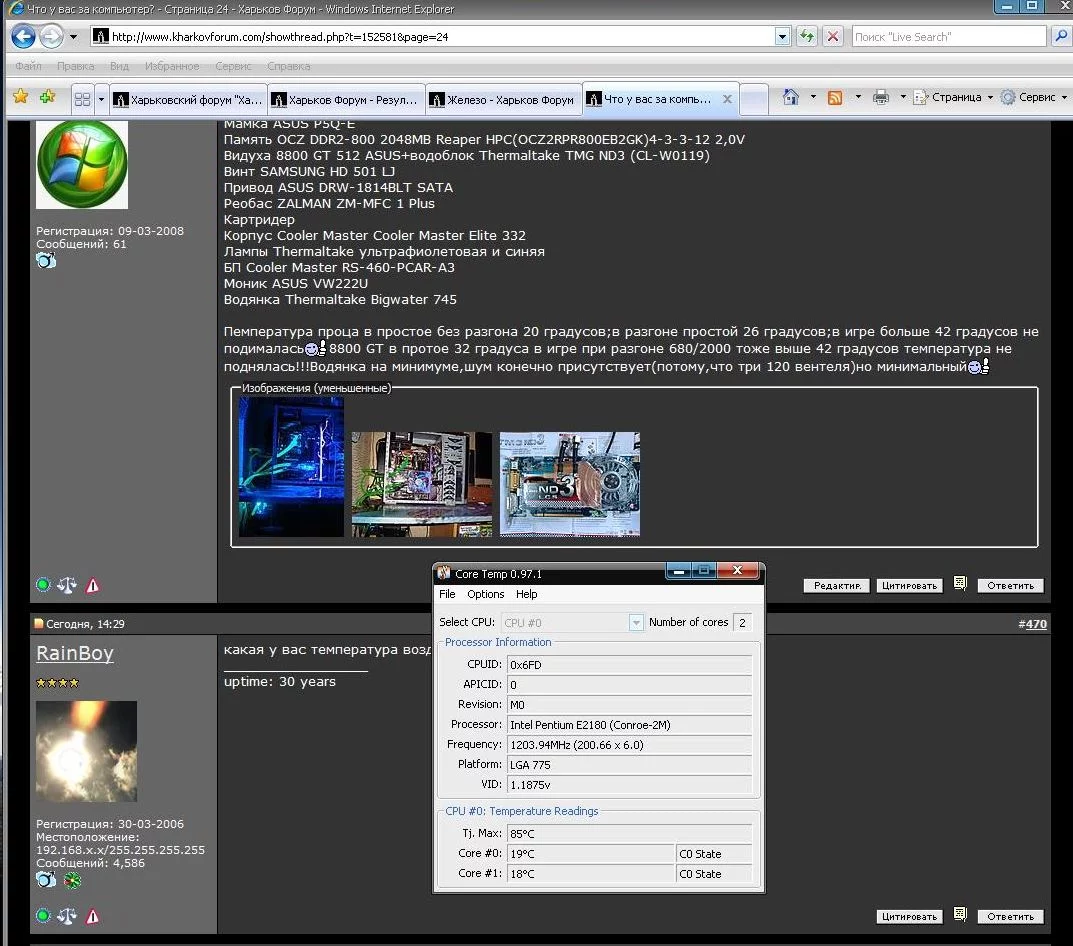This screenshot has width=1073, height=946.
Task: Open the tab list dropdown arrow
Action: pyautogui.click(x=101, y=99)
